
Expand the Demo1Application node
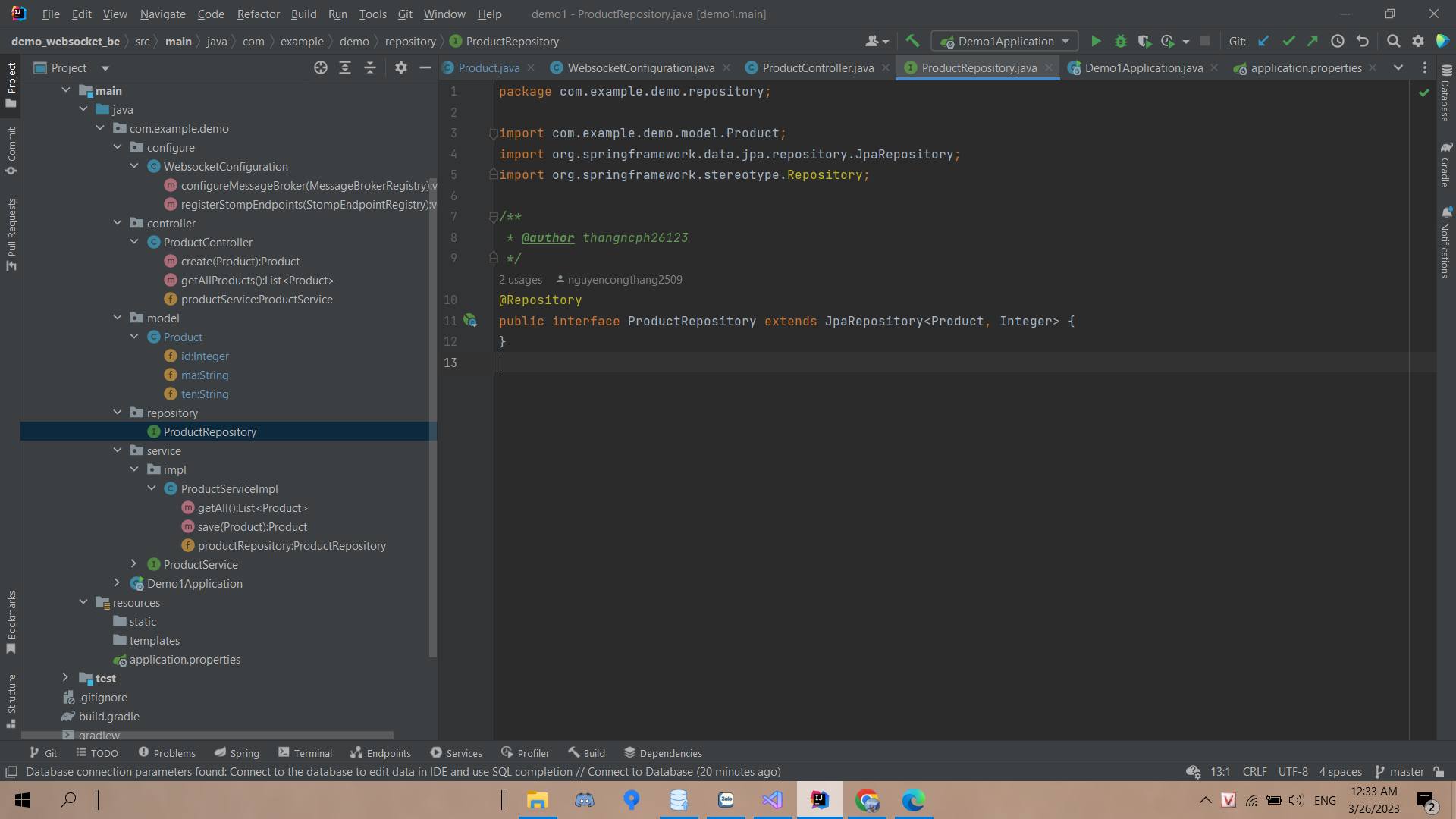click(x=118, y=583)
